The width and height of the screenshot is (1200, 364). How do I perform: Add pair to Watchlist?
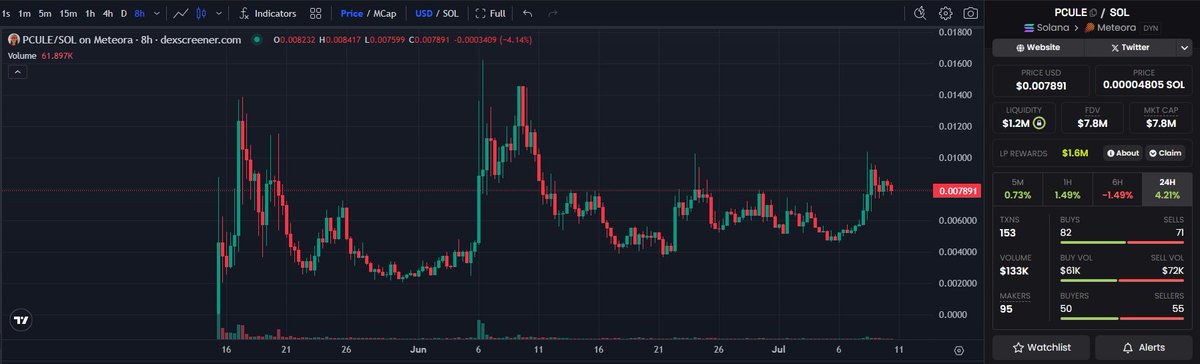point(1040,347)
